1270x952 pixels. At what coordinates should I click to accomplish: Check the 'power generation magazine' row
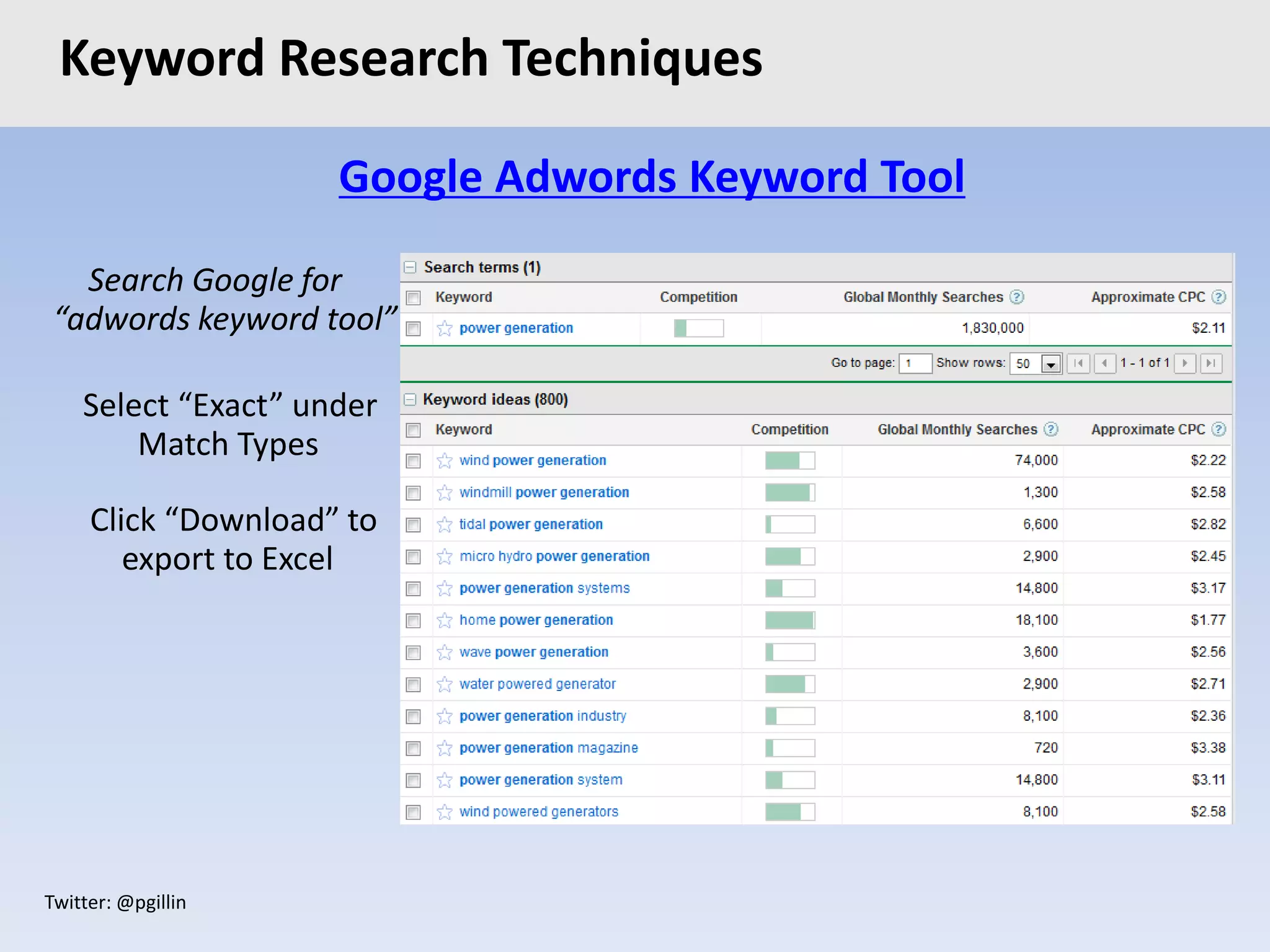tap(413, 749)
